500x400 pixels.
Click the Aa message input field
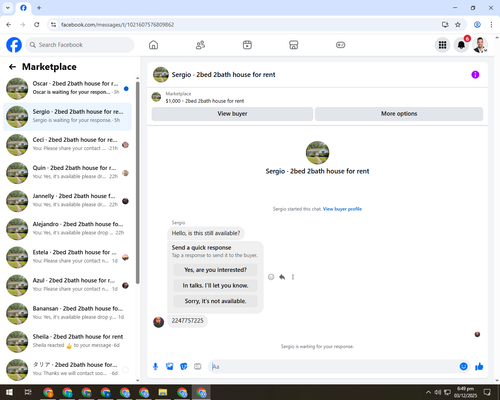(333, 367)
